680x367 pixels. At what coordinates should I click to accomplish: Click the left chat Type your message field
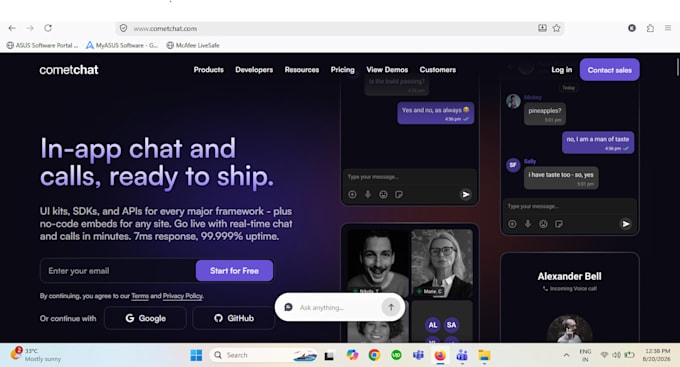[409, 177]
